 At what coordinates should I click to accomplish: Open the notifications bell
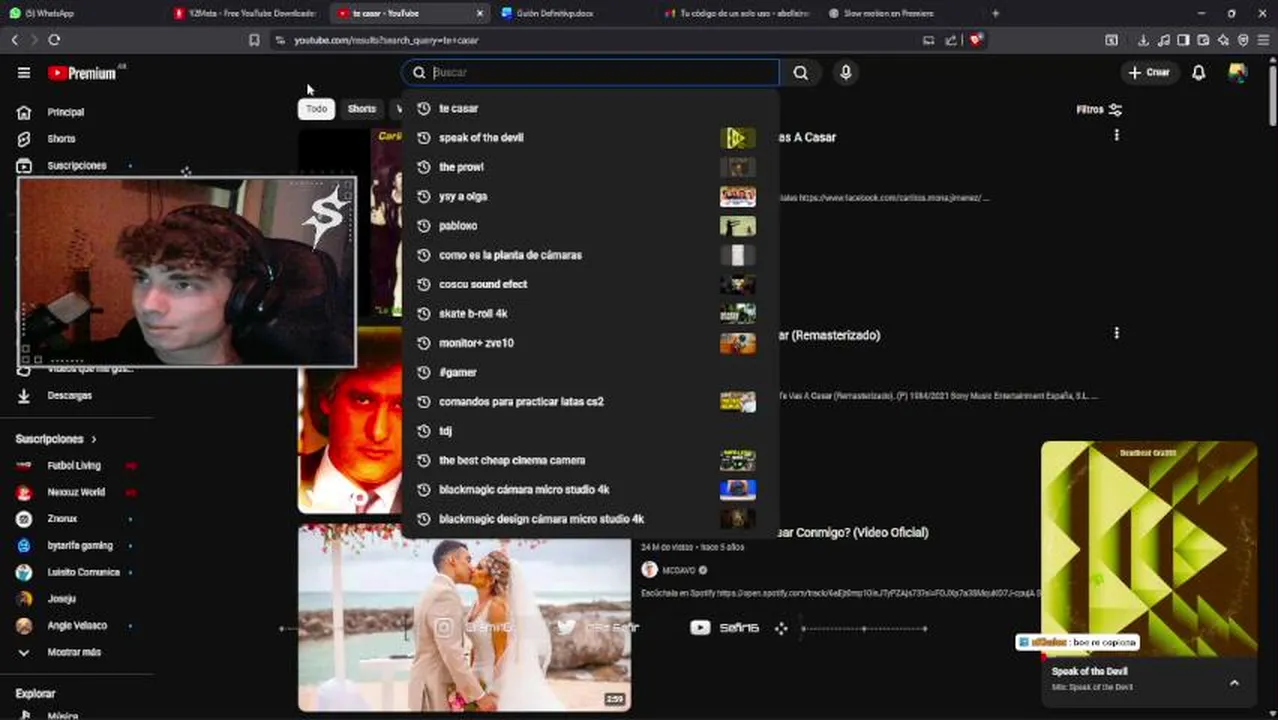click(x=1198, y=73)
